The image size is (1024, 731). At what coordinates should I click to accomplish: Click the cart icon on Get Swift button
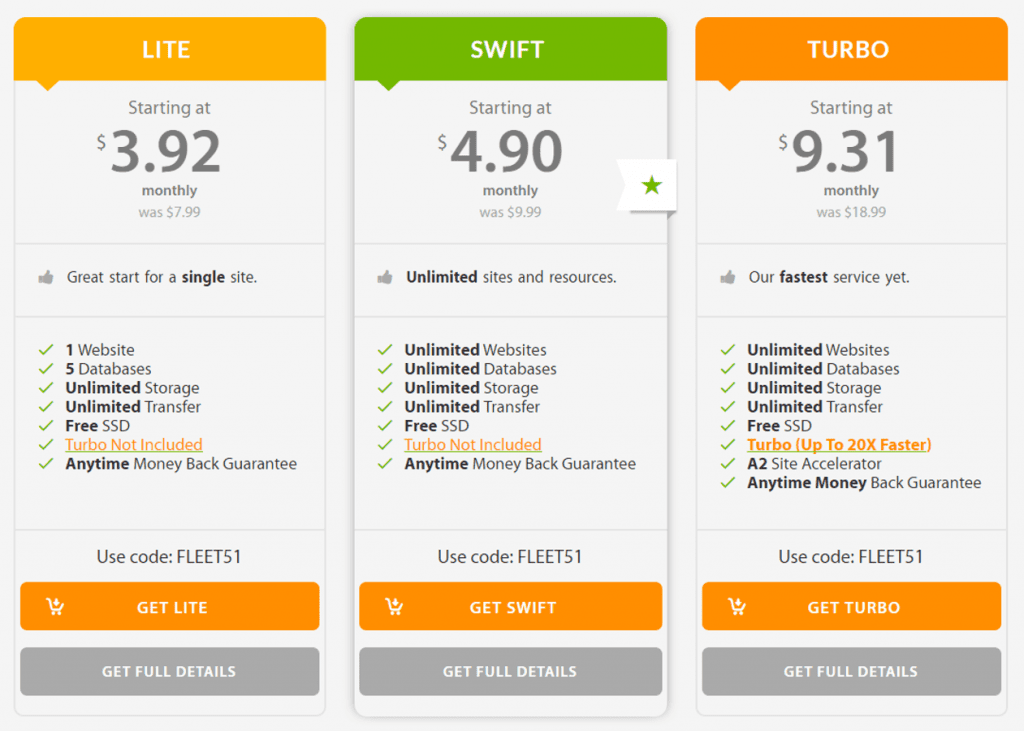(394, 607)
